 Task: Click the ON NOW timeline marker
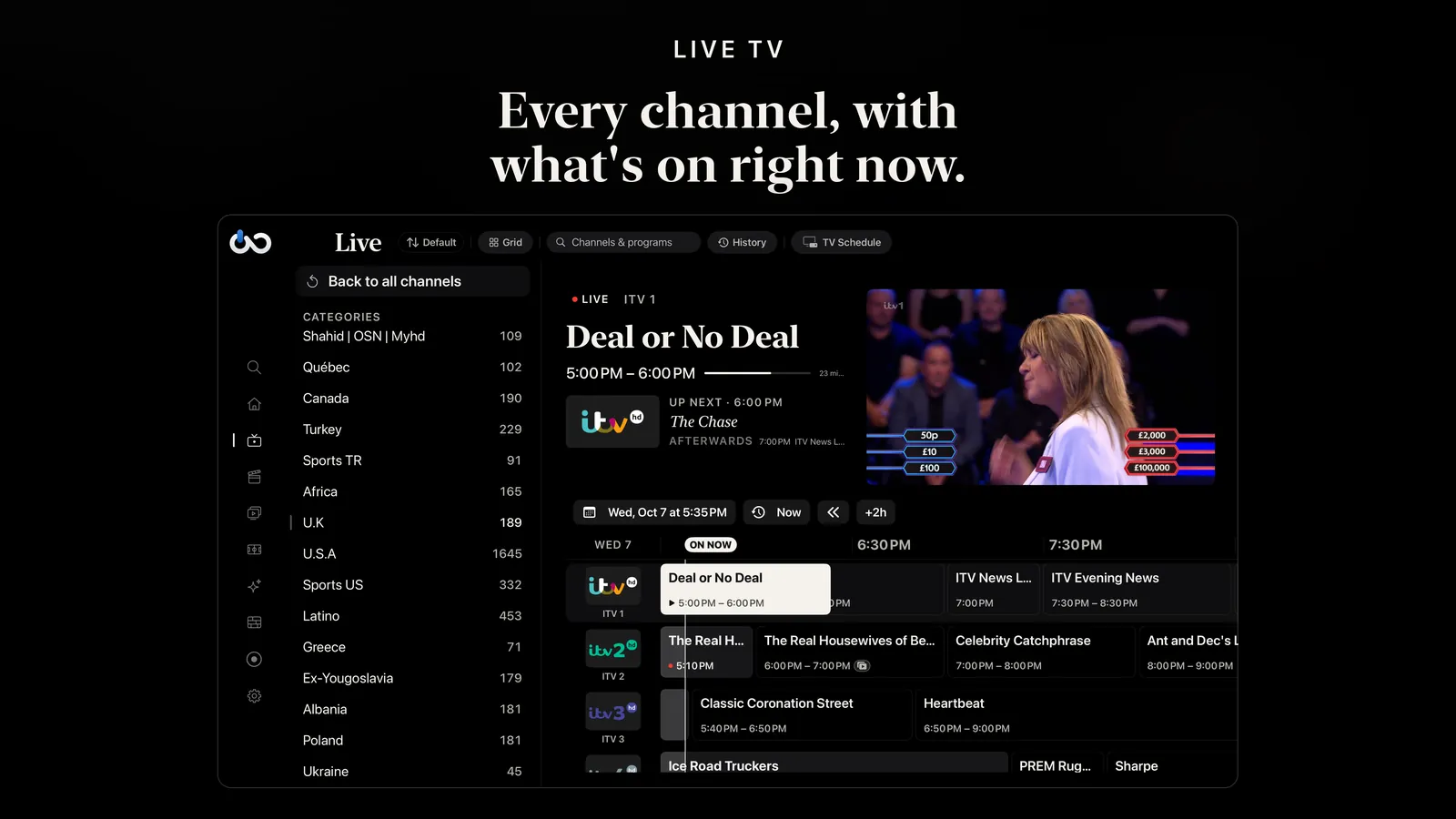(711, 544)
